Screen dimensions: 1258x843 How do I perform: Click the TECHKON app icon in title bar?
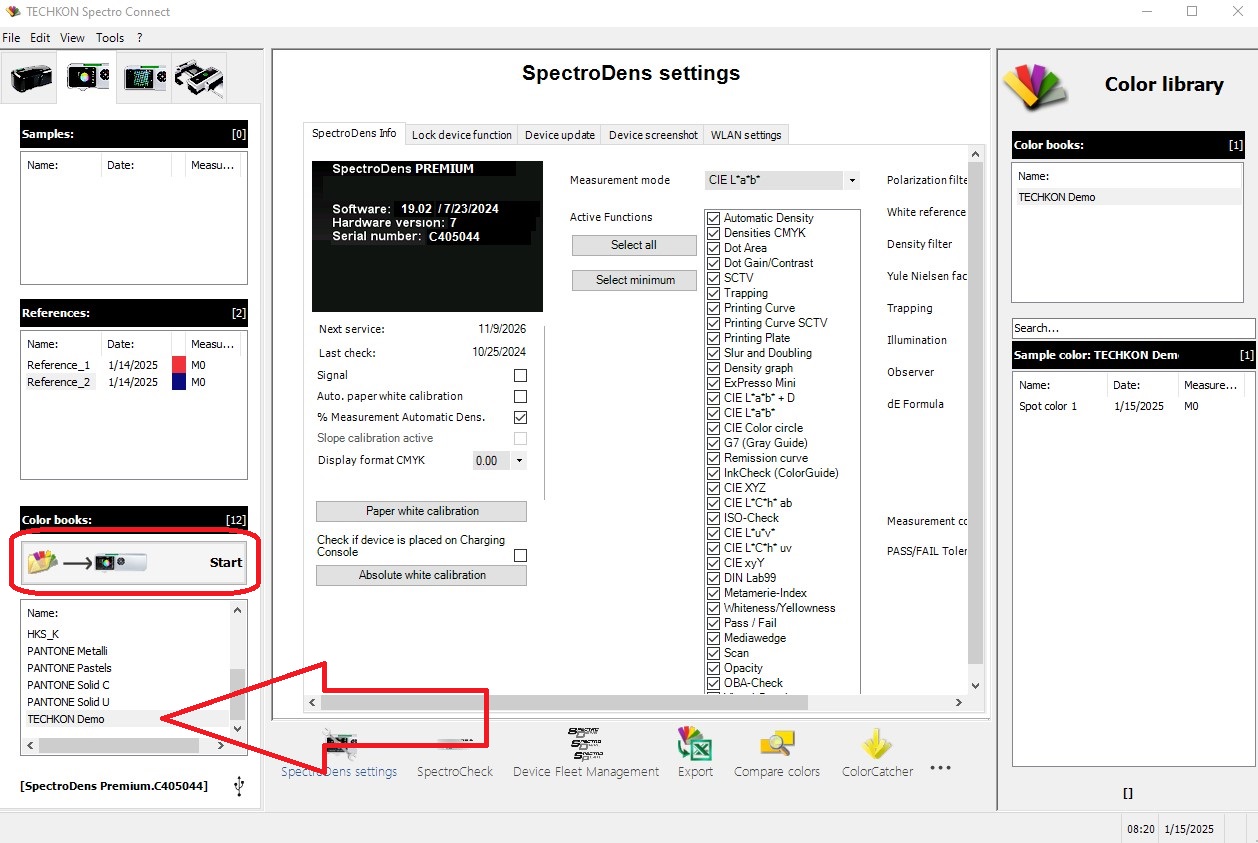[x=13, y=12]
